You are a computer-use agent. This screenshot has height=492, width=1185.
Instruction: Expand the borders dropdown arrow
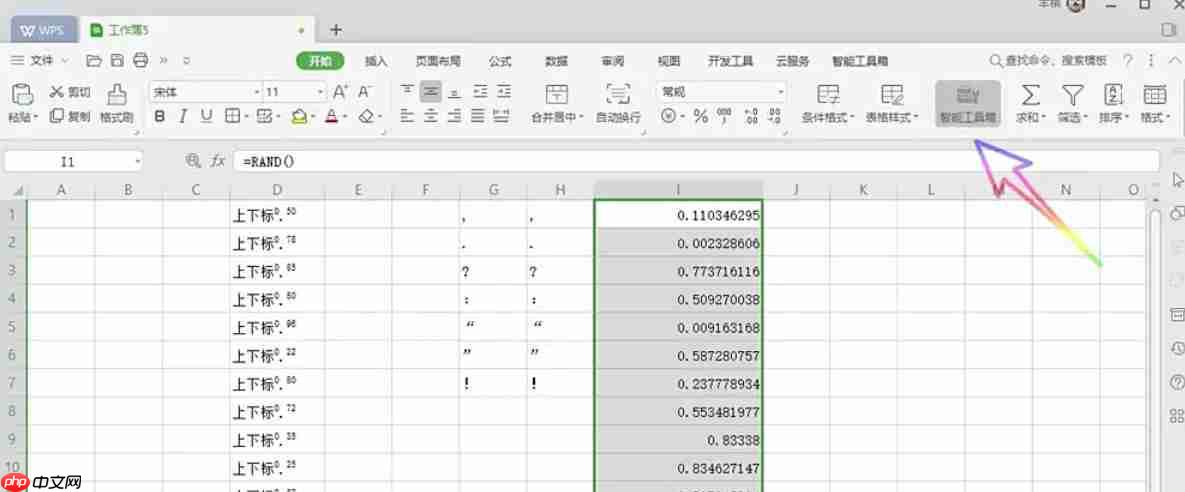(248, 116)
